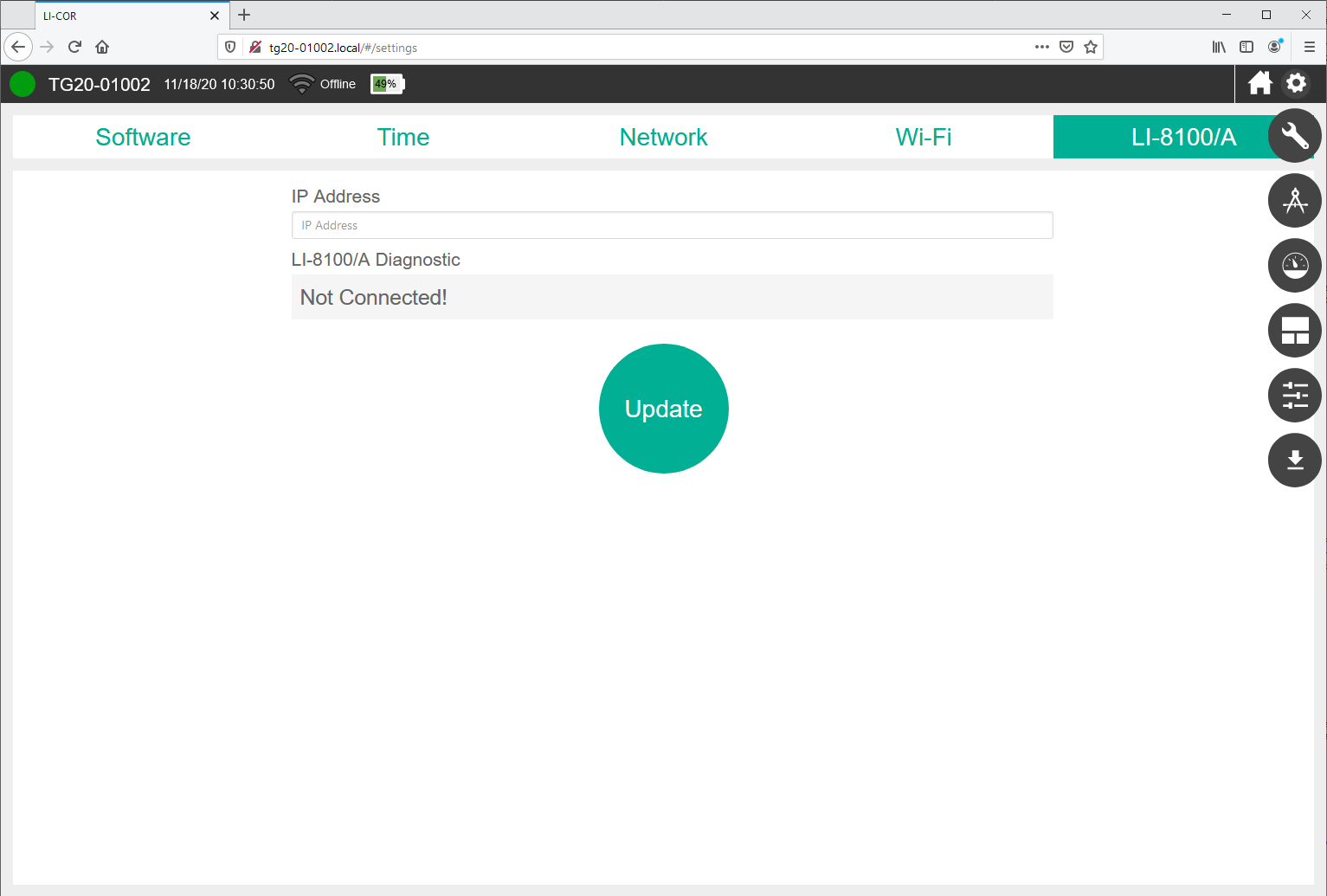The image size is (1327, 896).
Task: Reload the page with refresh icon
Action: click(74, 47)
